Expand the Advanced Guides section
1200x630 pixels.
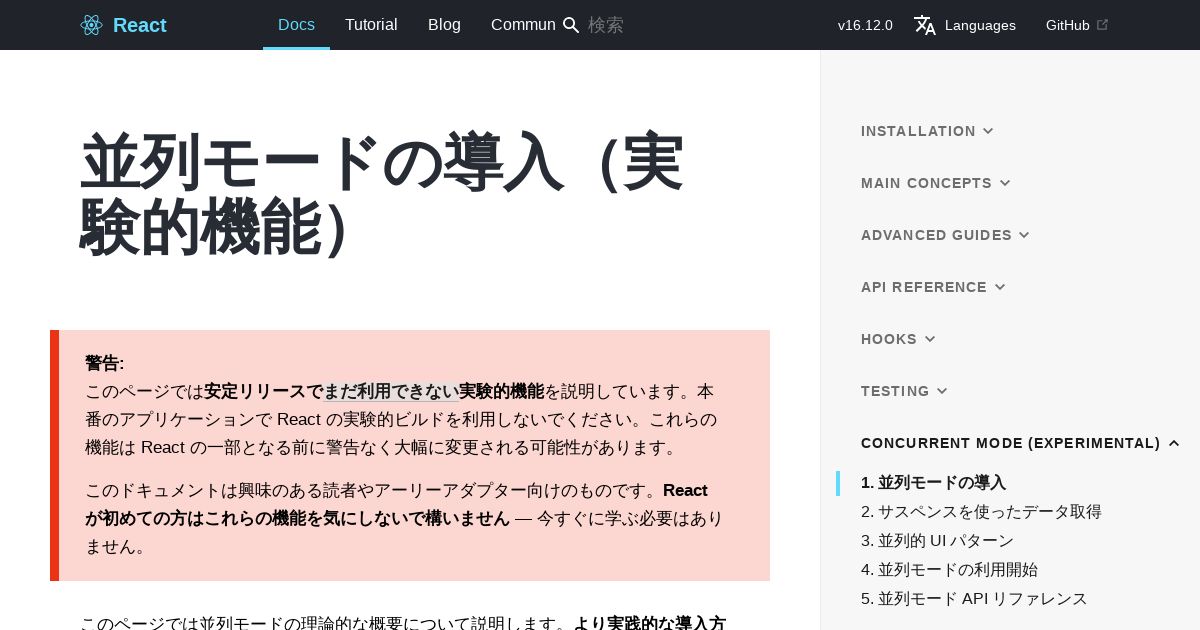pyautogui.click(x=945, y=235)
